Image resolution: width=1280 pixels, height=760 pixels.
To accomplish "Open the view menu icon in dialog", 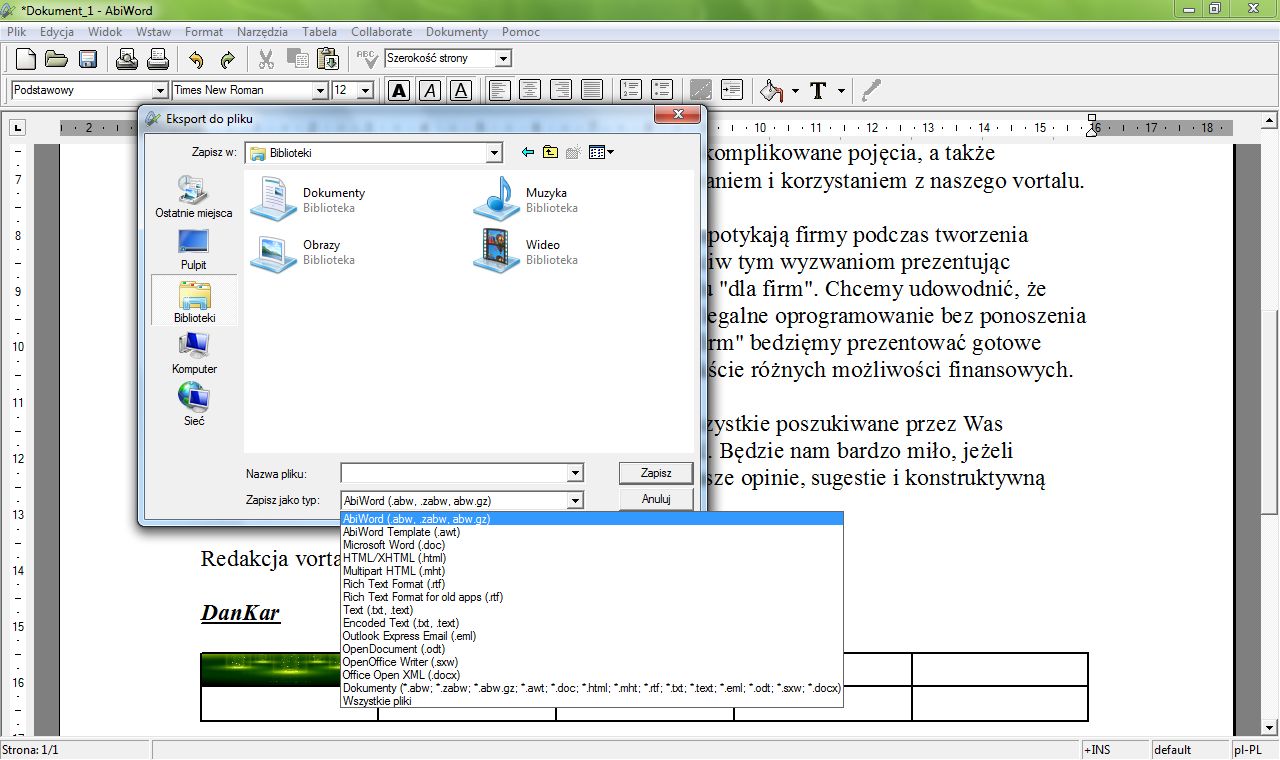I will 601,153.
